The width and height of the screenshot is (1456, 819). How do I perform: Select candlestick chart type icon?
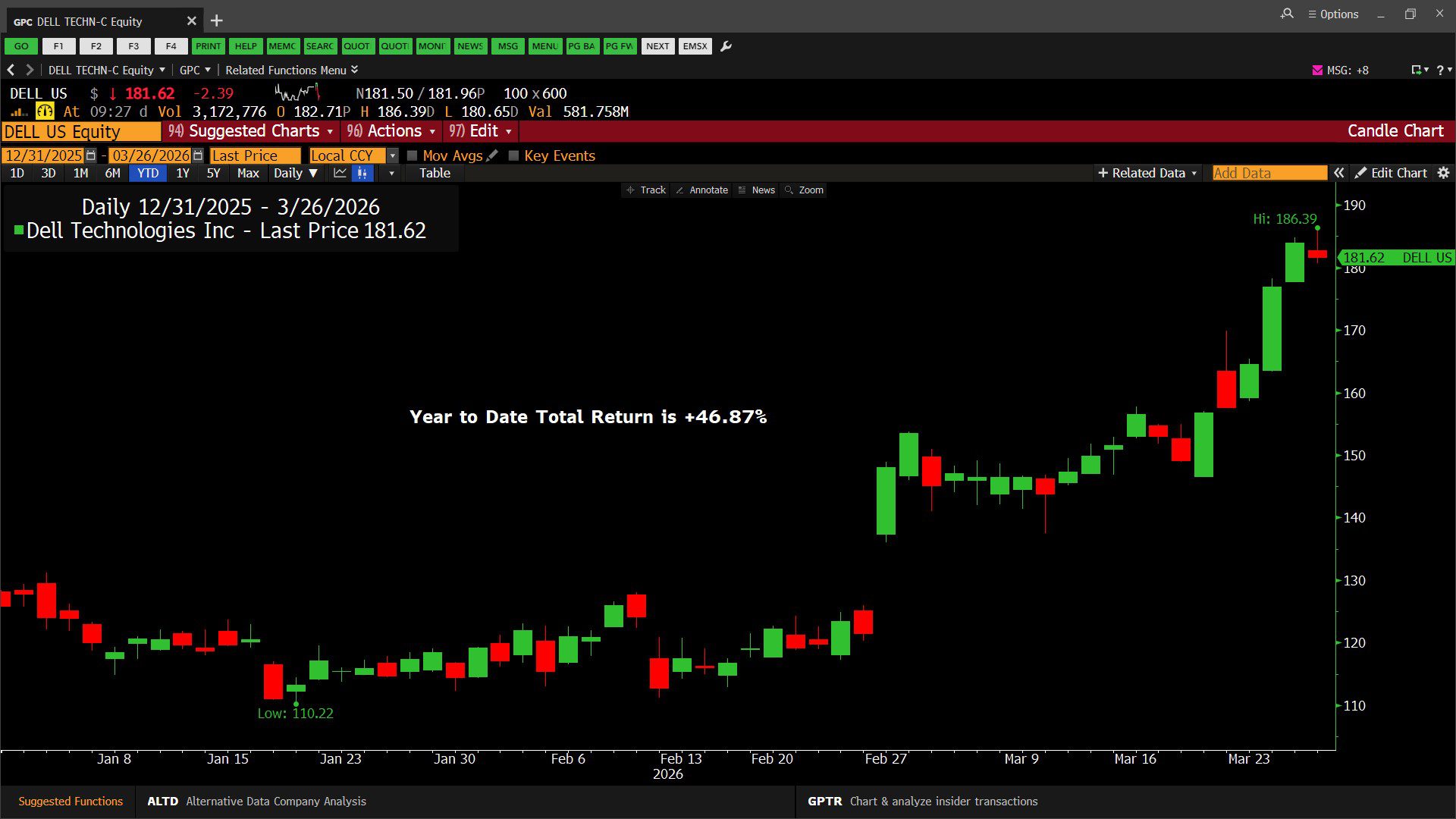(362, 173)
